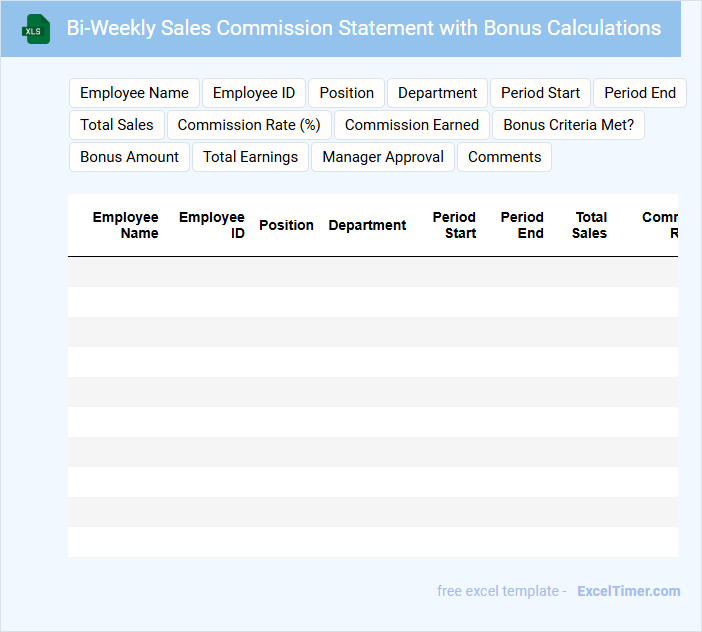Select the Period End tag
This screenshot has height=632, width=702.
click(x=639, y=93)
